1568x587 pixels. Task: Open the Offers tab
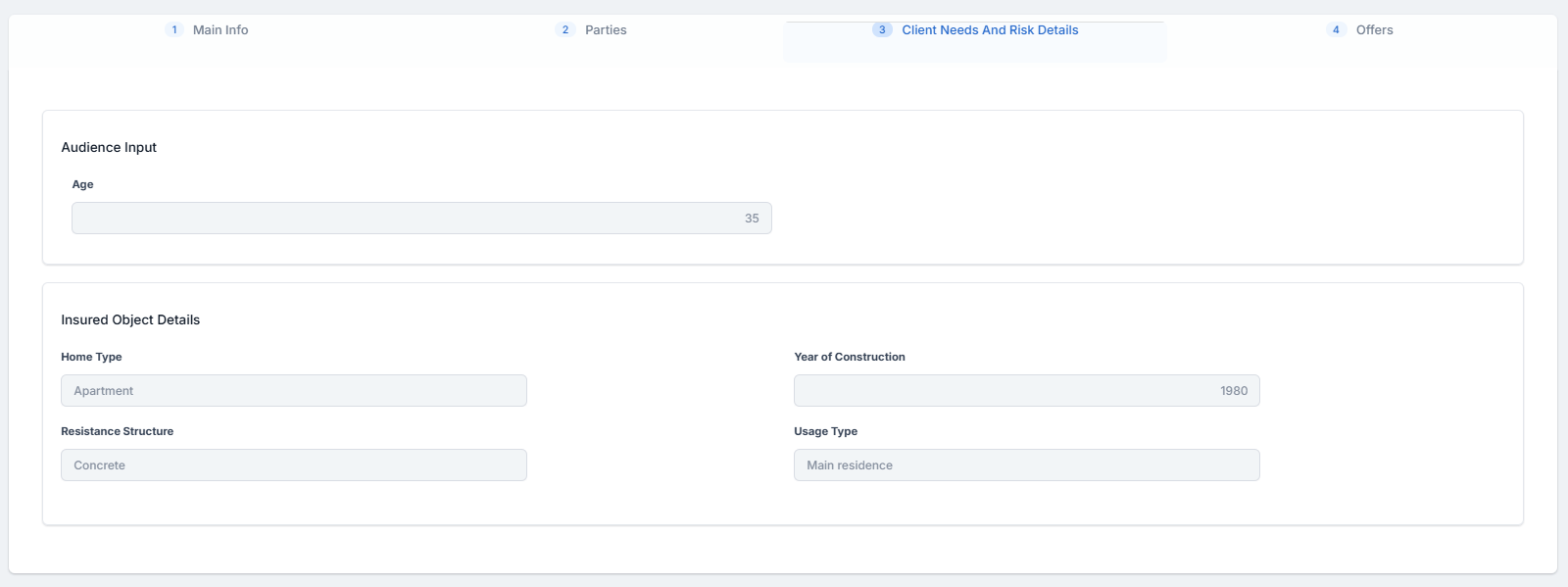coord(1374,30)
